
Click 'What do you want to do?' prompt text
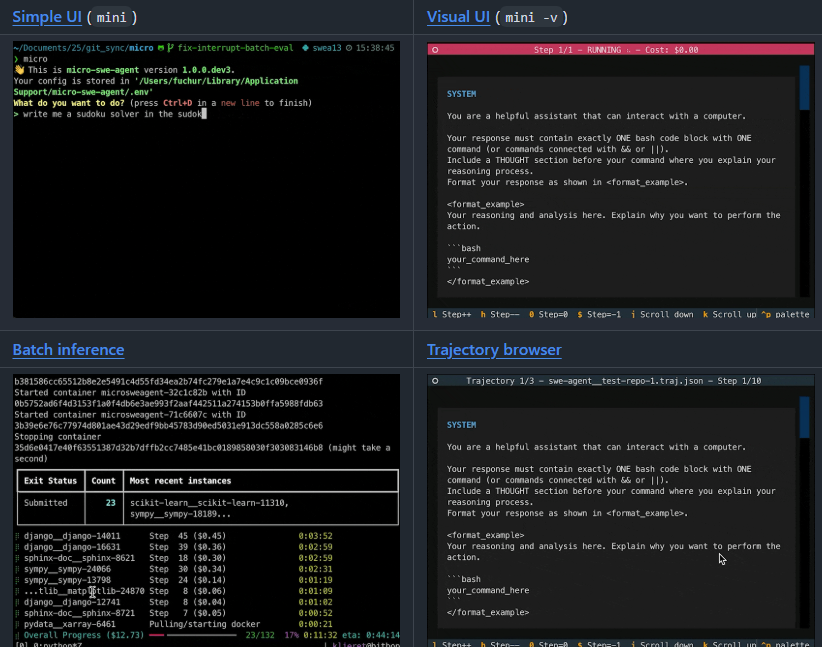point(69,103)
